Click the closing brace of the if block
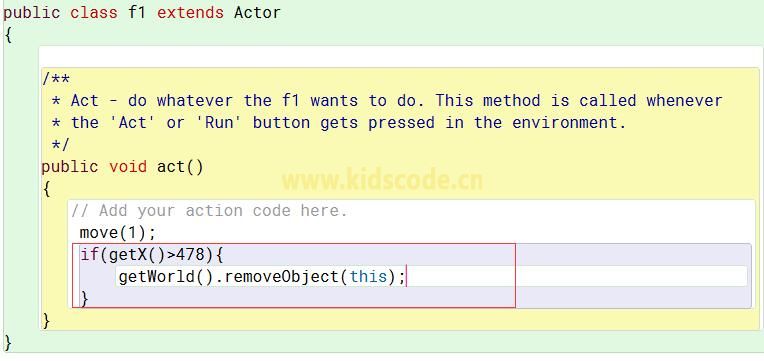764x361 pixels. tap(85, 298)
